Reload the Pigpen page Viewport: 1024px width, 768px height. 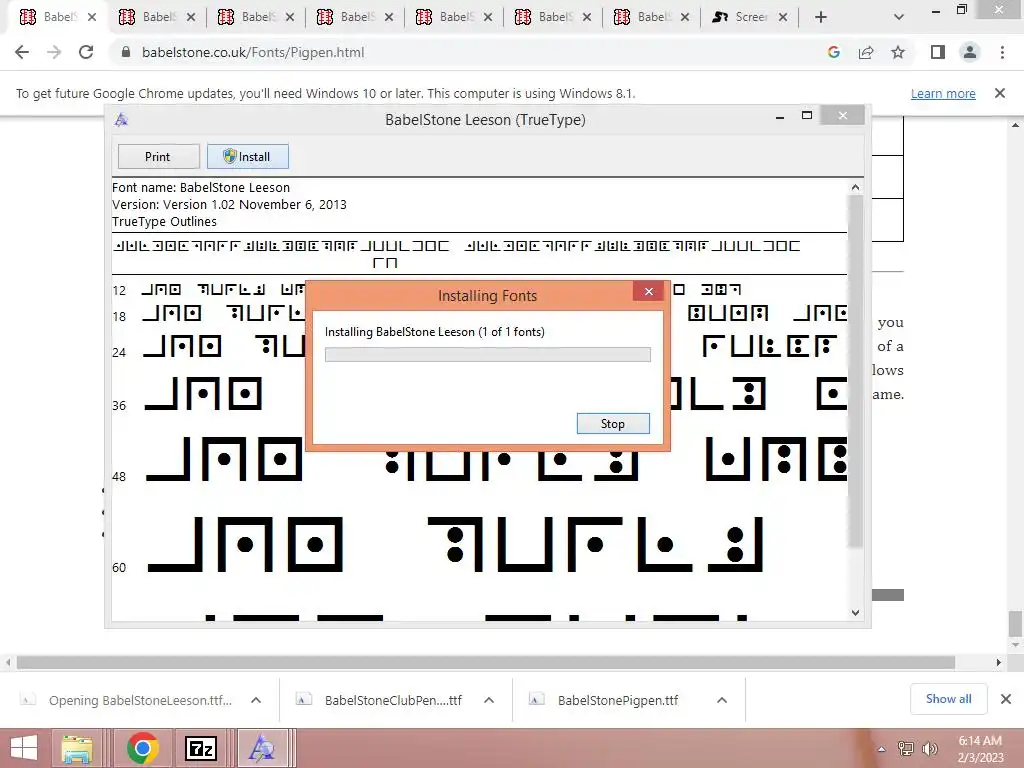click(x=86, y=52)
